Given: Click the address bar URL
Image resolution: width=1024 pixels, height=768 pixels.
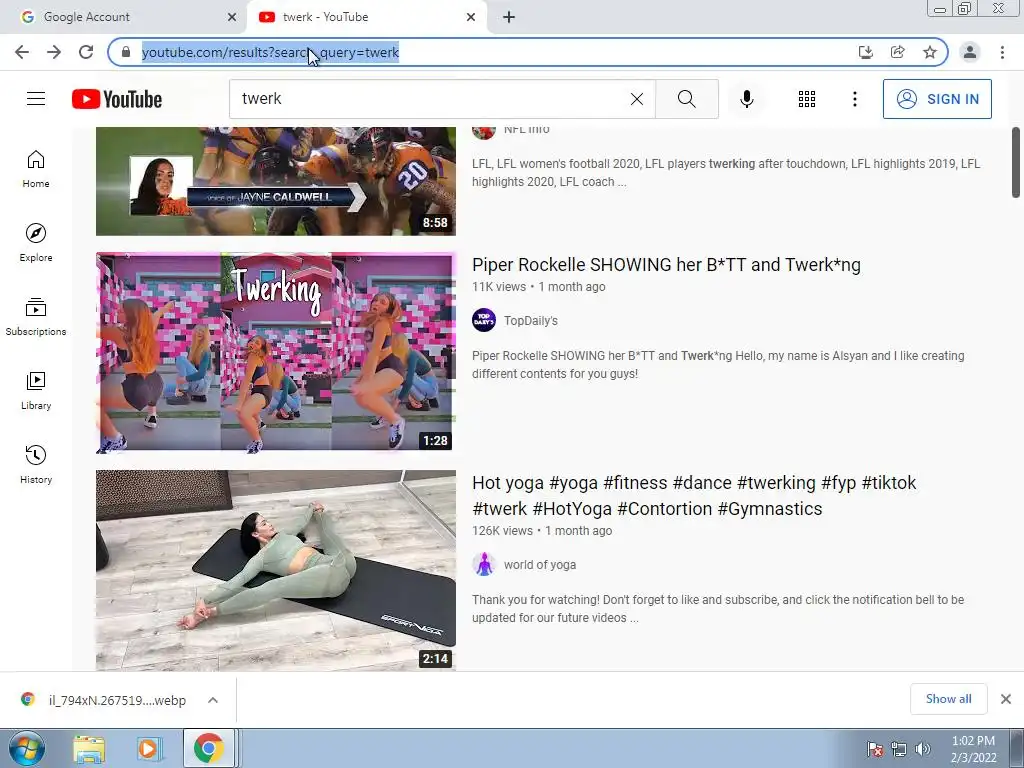Looking at the screenshot, I should (270, 52).
